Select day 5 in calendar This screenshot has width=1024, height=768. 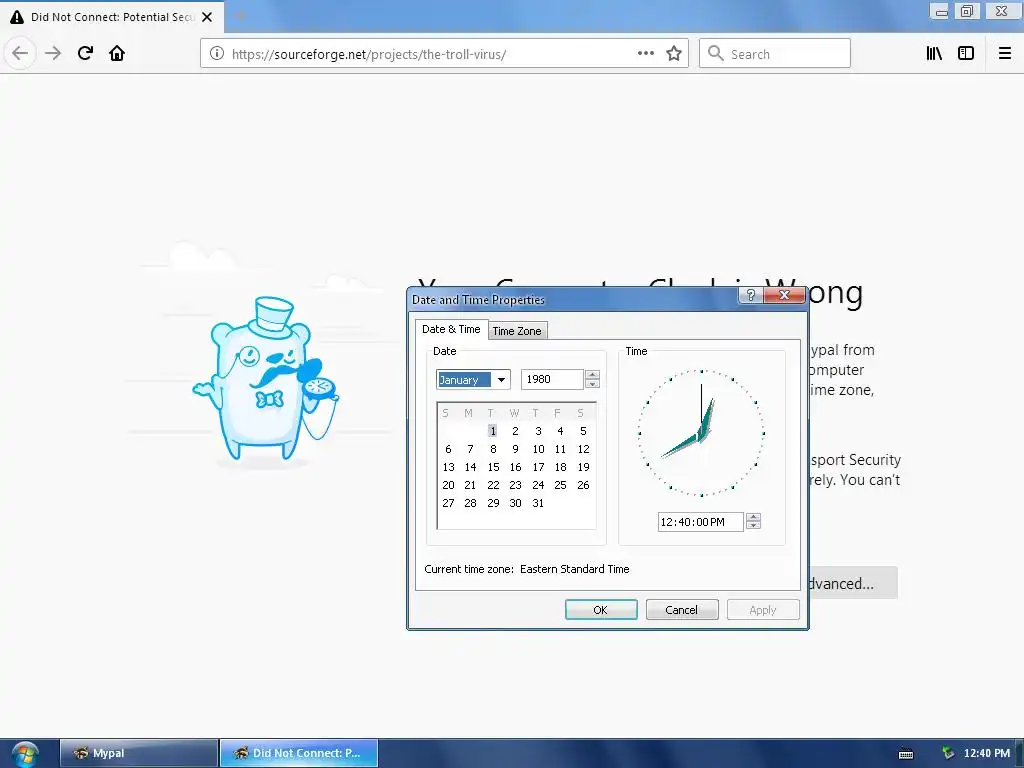(583, 431)
